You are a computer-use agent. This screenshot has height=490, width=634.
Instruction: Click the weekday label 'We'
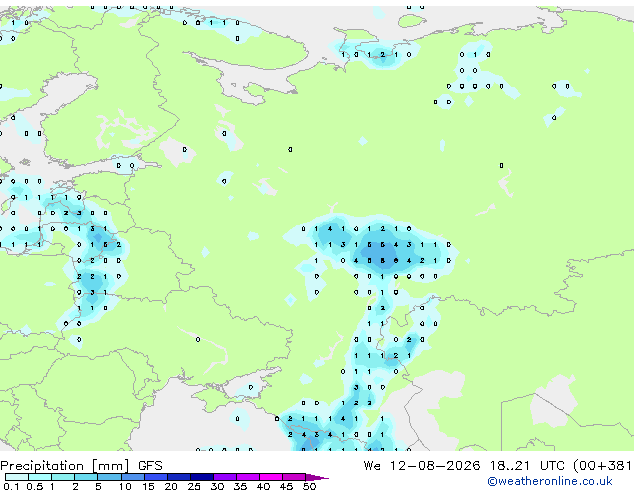(x=372, y=466)
